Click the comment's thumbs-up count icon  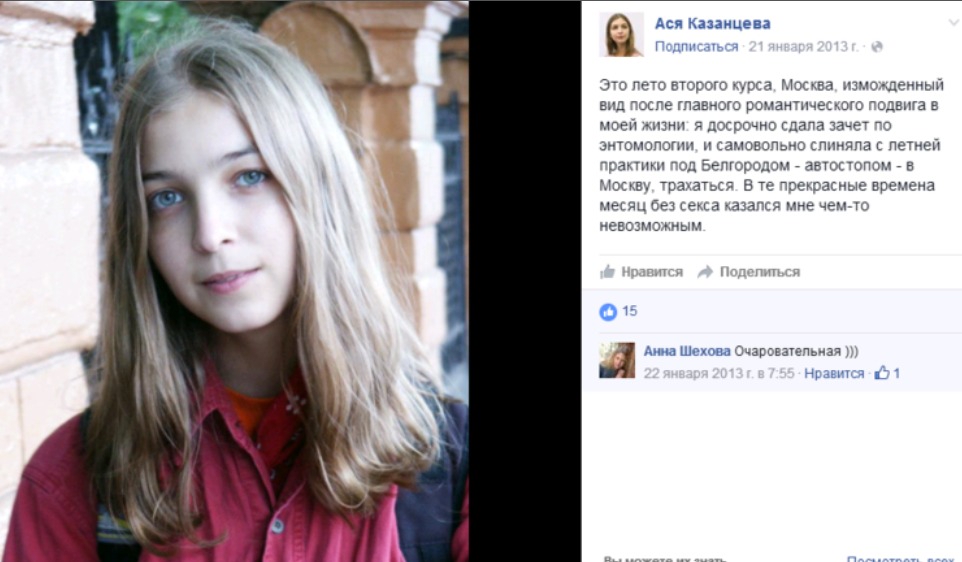pos(882,372)
